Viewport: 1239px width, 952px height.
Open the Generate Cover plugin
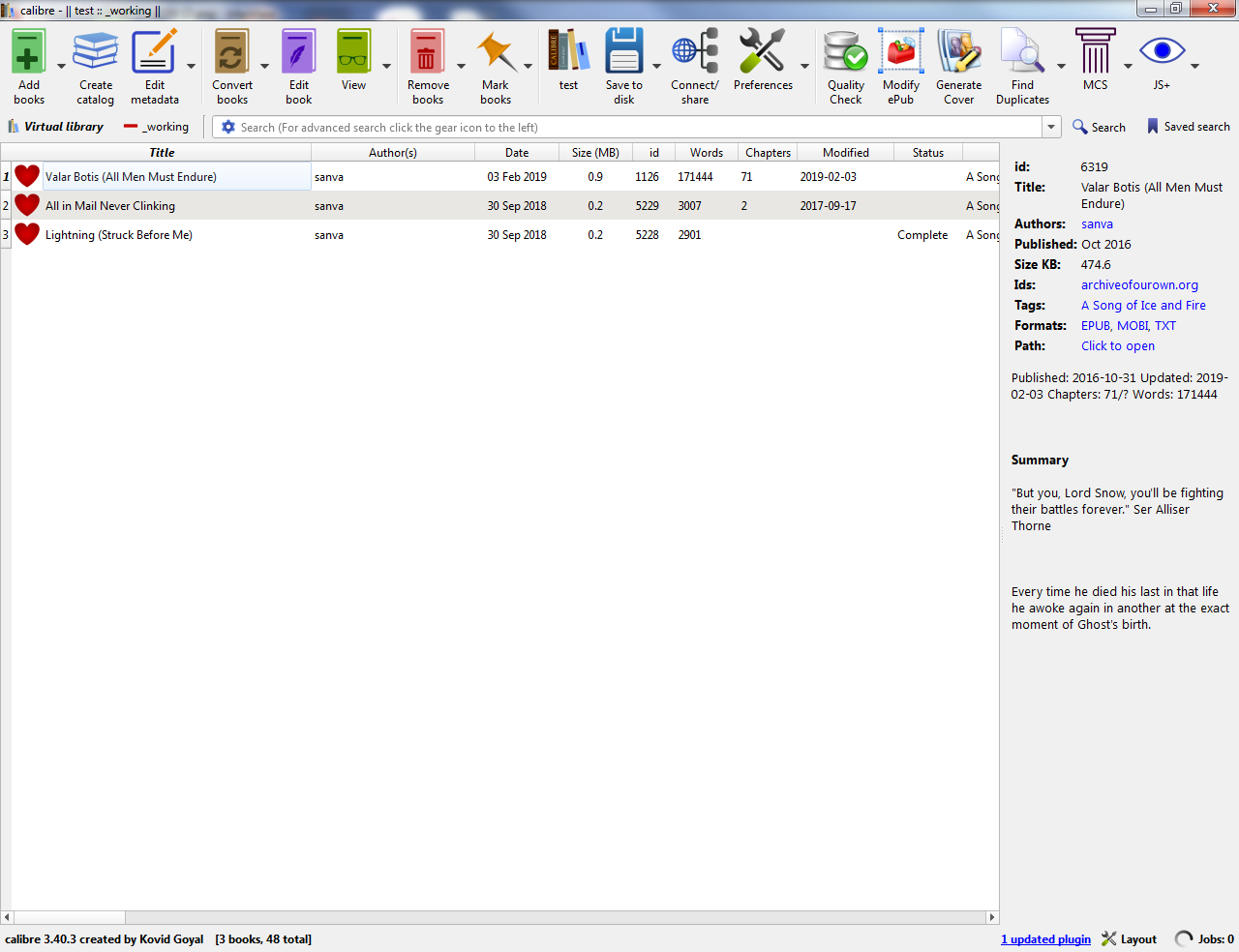point(959,52)
